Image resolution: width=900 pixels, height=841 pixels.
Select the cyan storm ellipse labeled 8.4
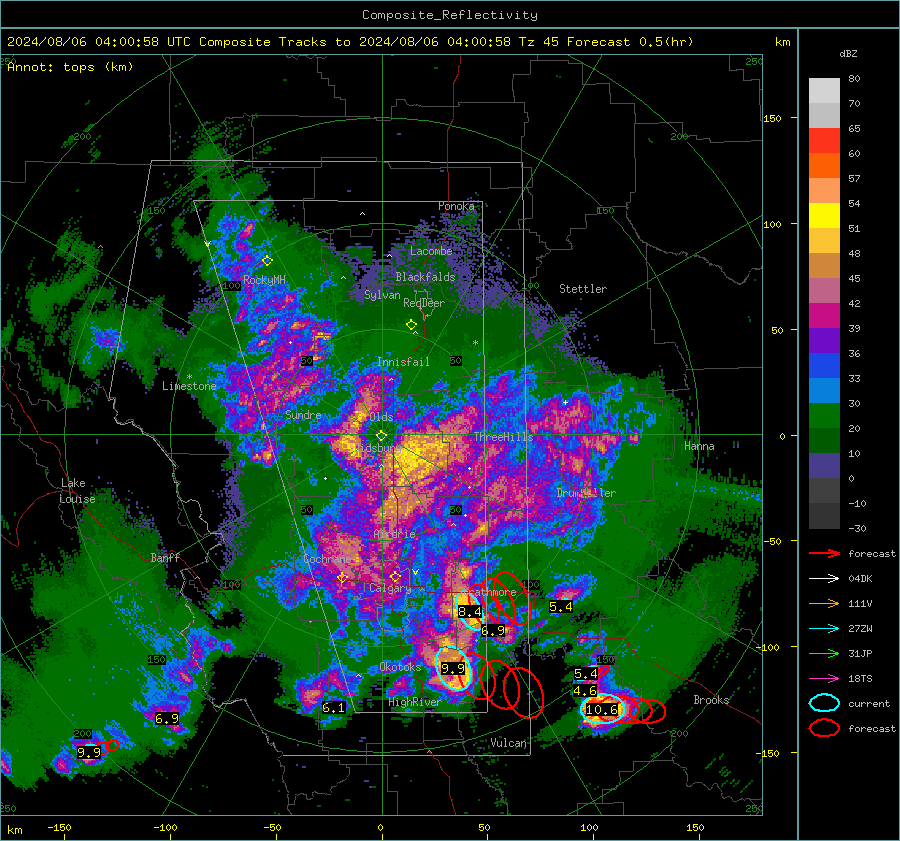click(469, 611)
